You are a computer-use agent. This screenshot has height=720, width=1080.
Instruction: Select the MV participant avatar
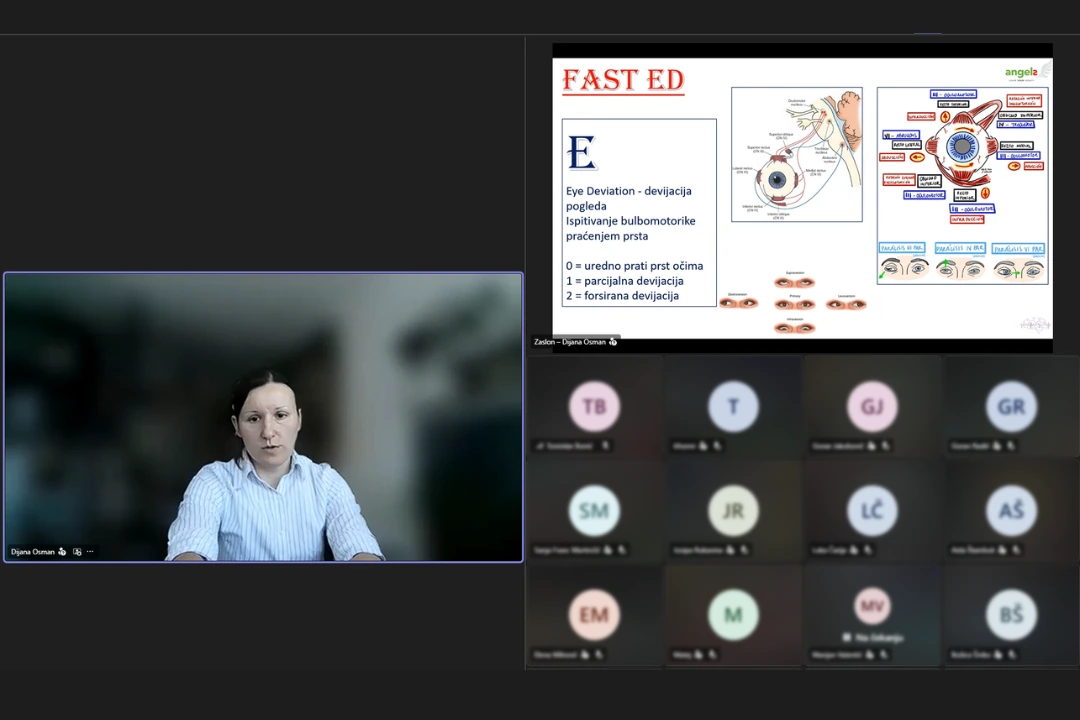click(x=872, y=606)
